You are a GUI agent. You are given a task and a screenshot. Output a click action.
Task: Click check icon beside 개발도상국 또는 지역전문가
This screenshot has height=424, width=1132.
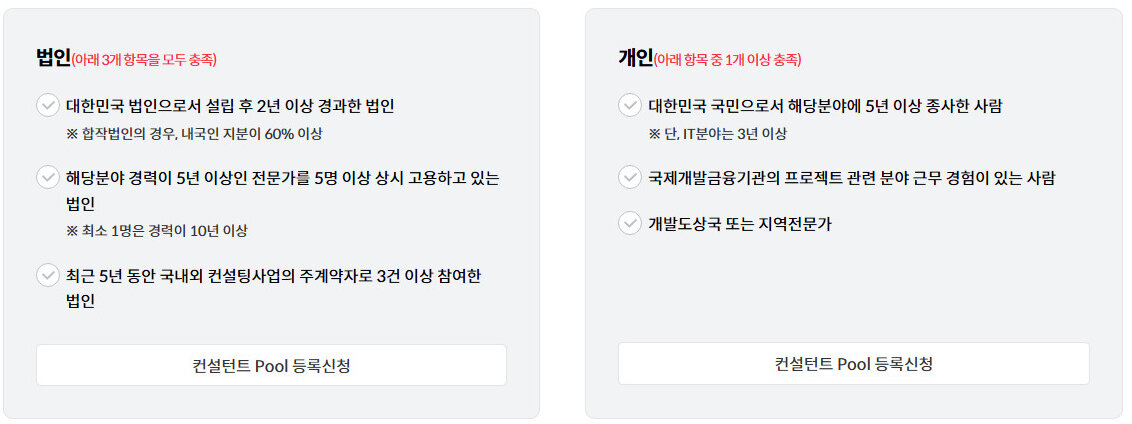630,223
